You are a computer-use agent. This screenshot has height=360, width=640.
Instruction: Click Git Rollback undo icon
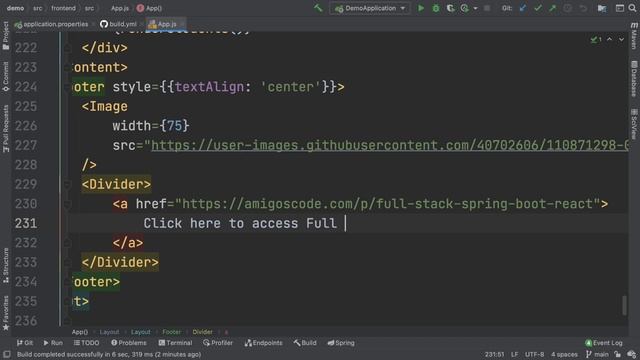582,8
